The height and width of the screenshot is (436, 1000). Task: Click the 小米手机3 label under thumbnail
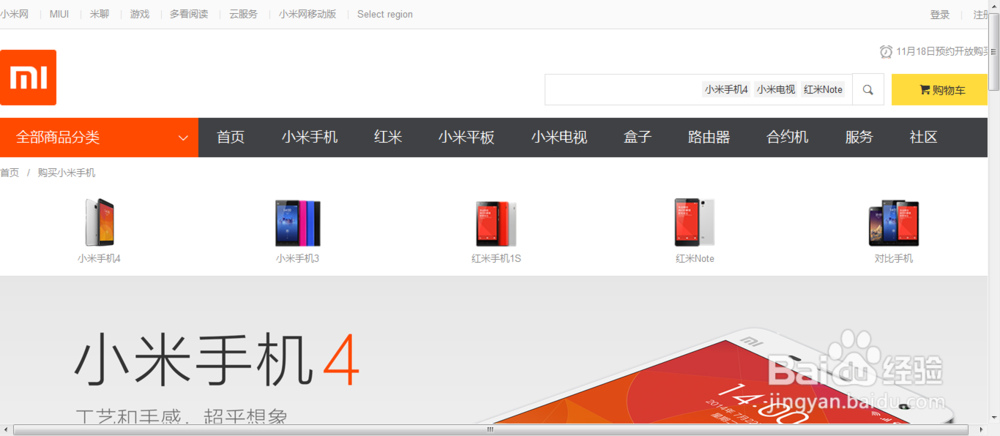[297, 259]
